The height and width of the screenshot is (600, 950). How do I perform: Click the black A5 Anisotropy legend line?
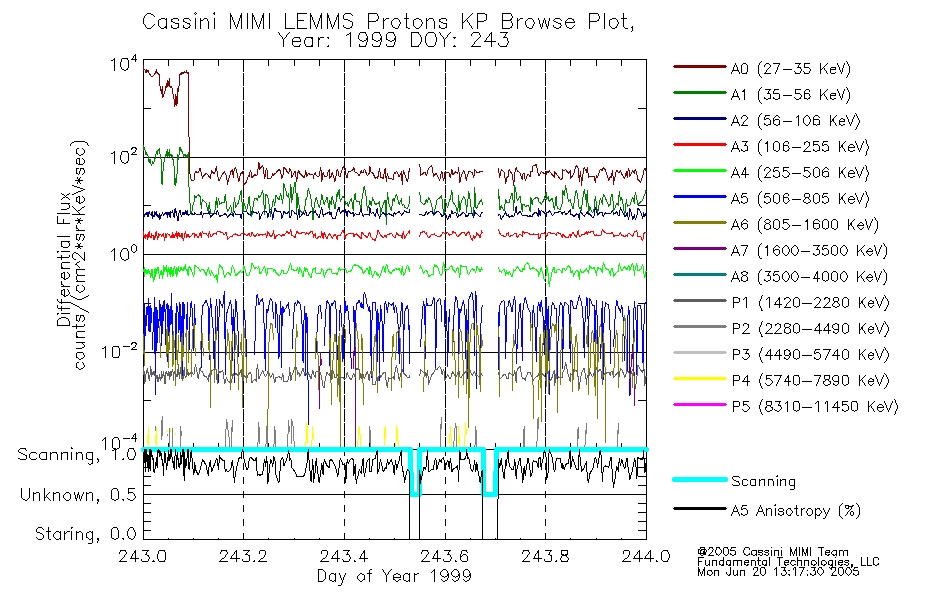click(700, 508)
